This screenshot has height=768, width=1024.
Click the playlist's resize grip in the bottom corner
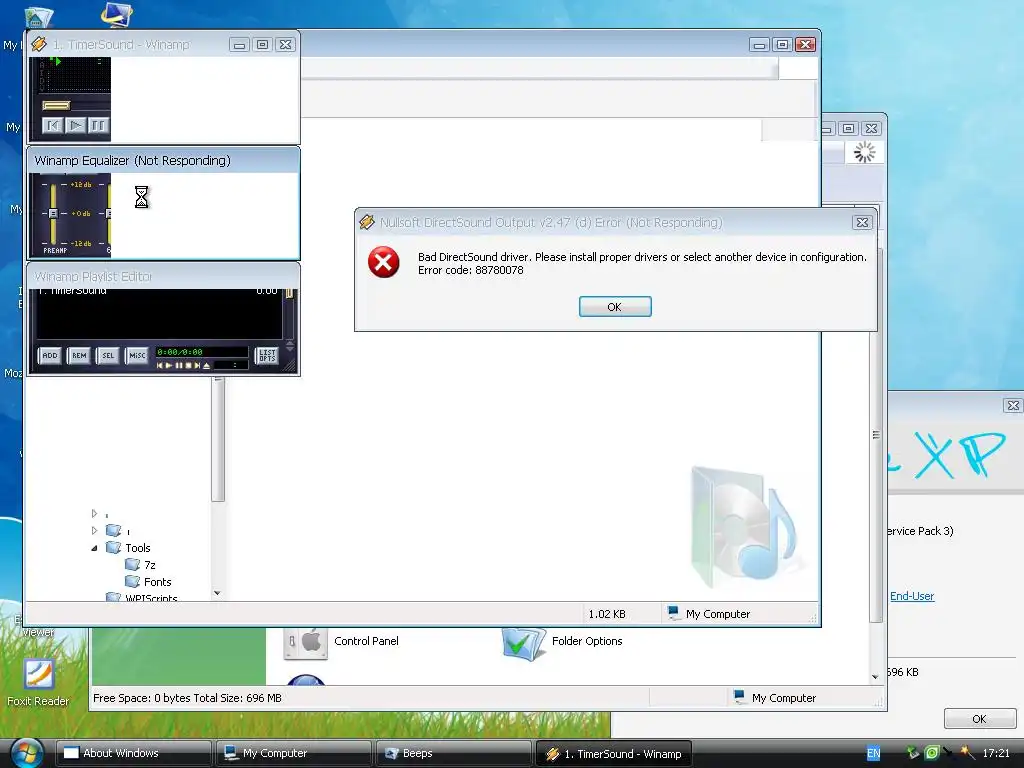click(x=290, y=366)
